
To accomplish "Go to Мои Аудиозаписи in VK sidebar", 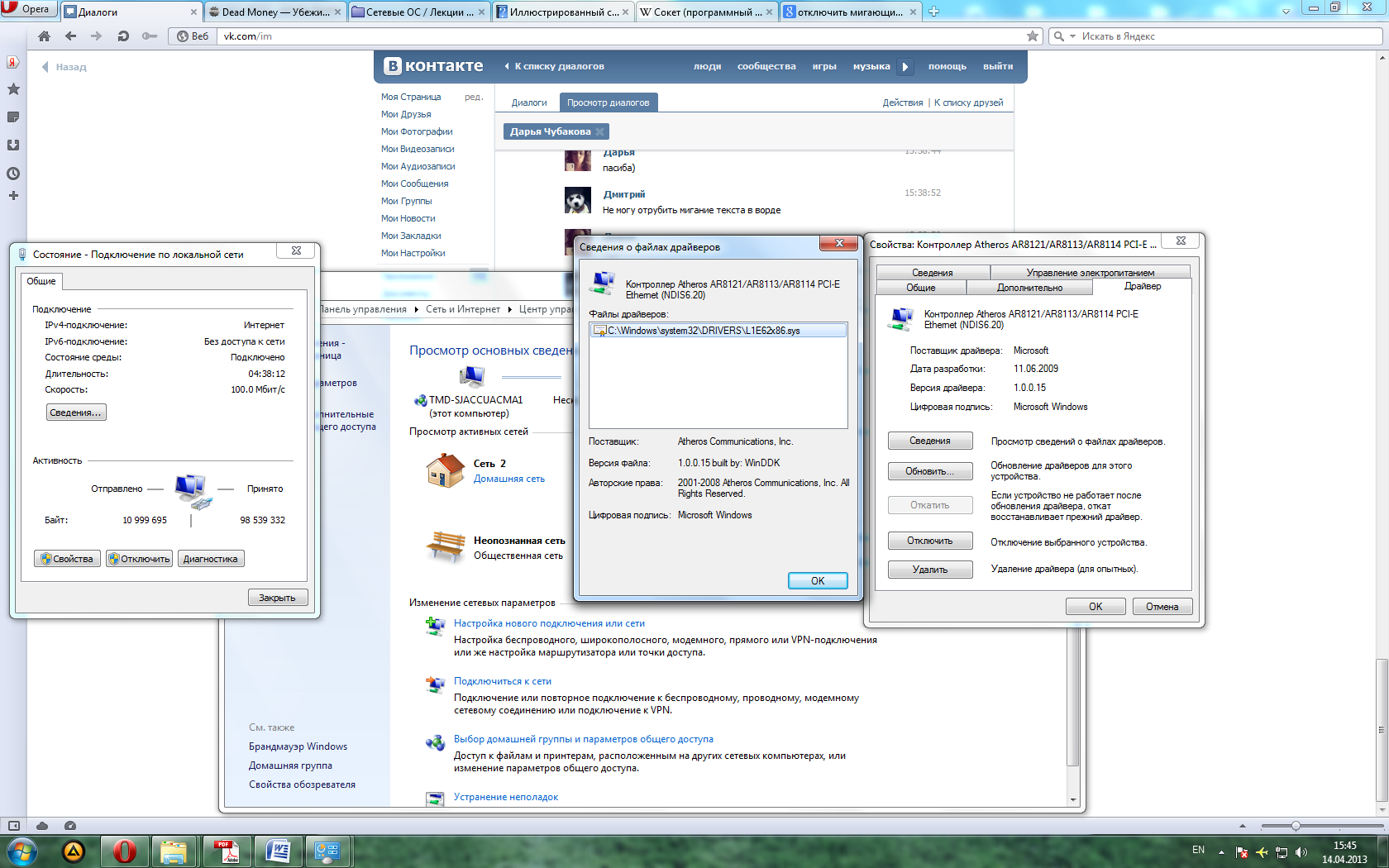I will [418, 166].
